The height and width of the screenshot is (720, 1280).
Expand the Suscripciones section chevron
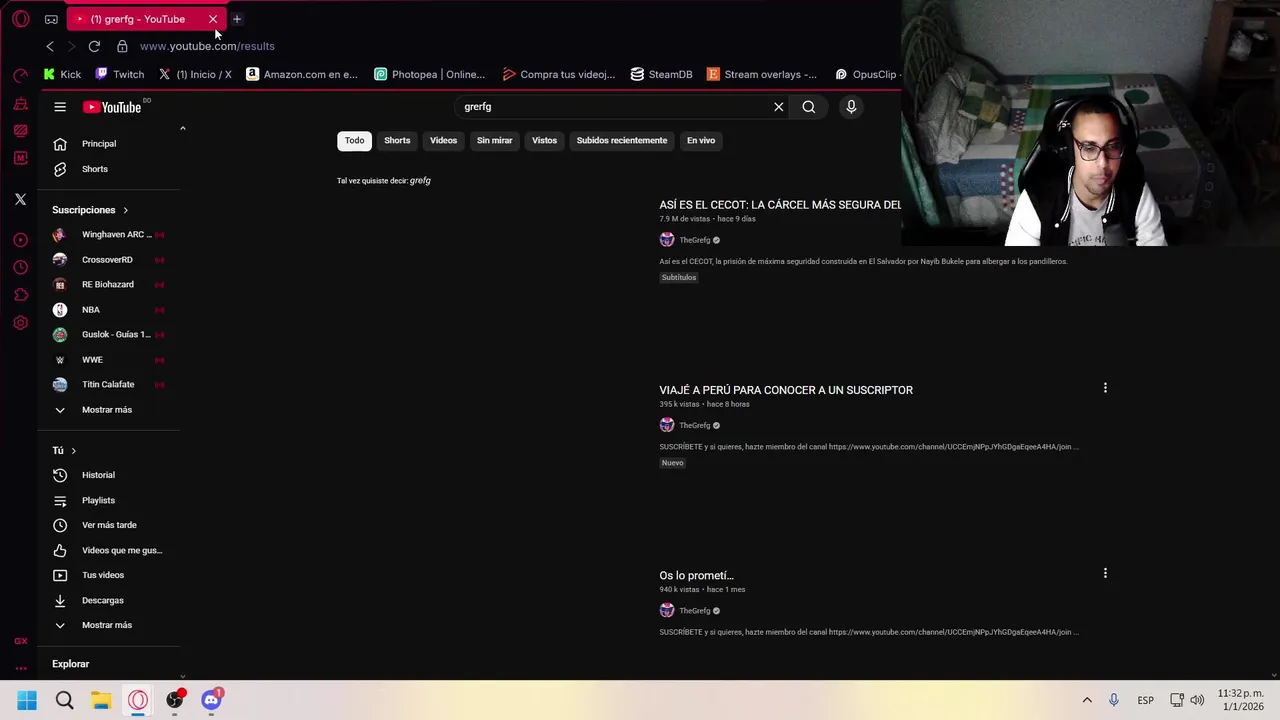(x=125, y=210)
